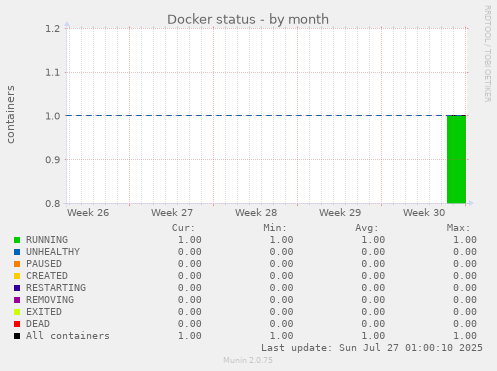Click the All containers Avg value 1.00

[x=373, y=336]
